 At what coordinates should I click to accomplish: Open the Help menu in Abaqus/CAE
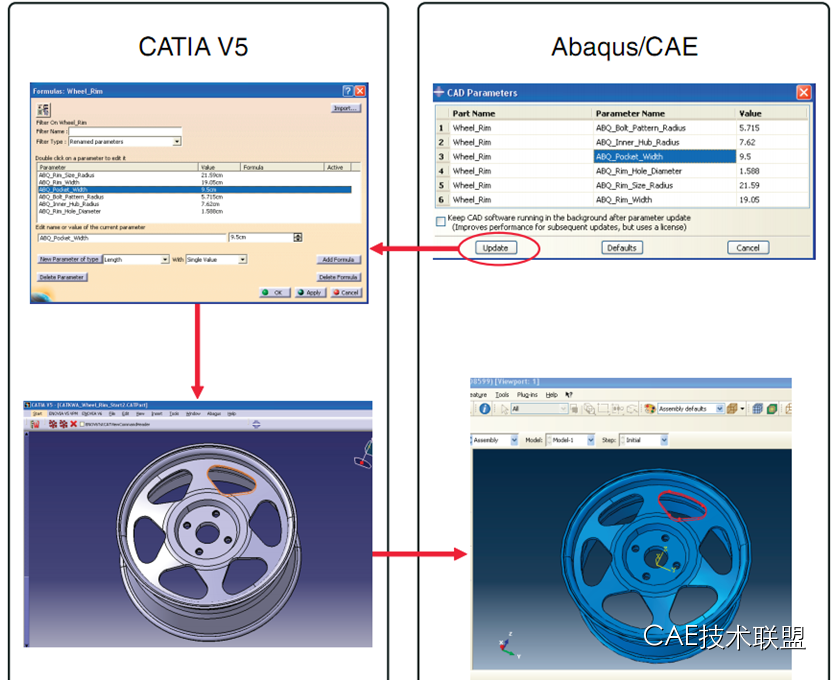552,395
